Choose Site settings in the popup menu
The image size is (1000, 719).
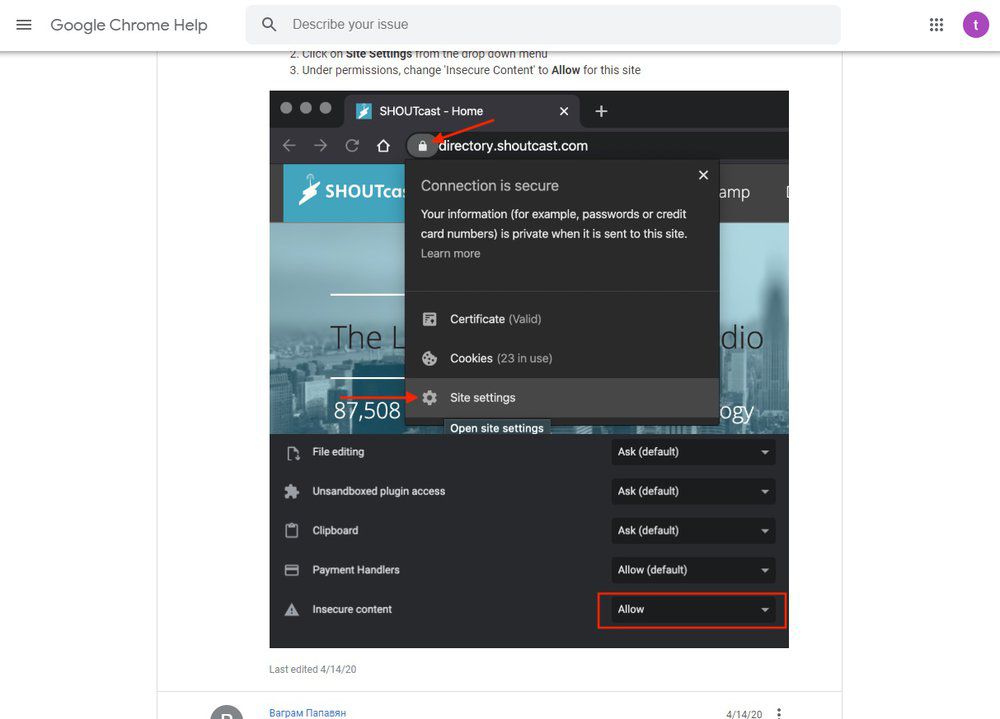pyautogui.click(x=483, y=398)
